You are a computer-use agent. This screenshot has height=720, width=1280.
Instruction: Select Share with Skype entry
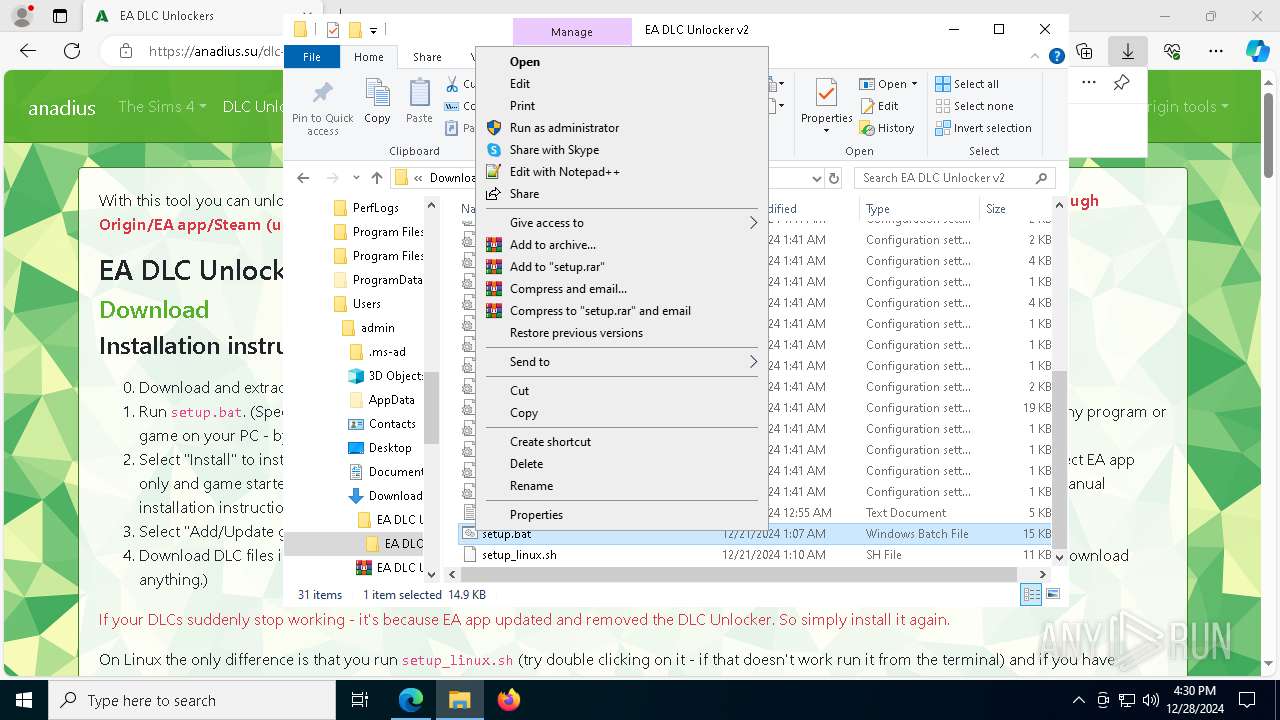point(554,150)
